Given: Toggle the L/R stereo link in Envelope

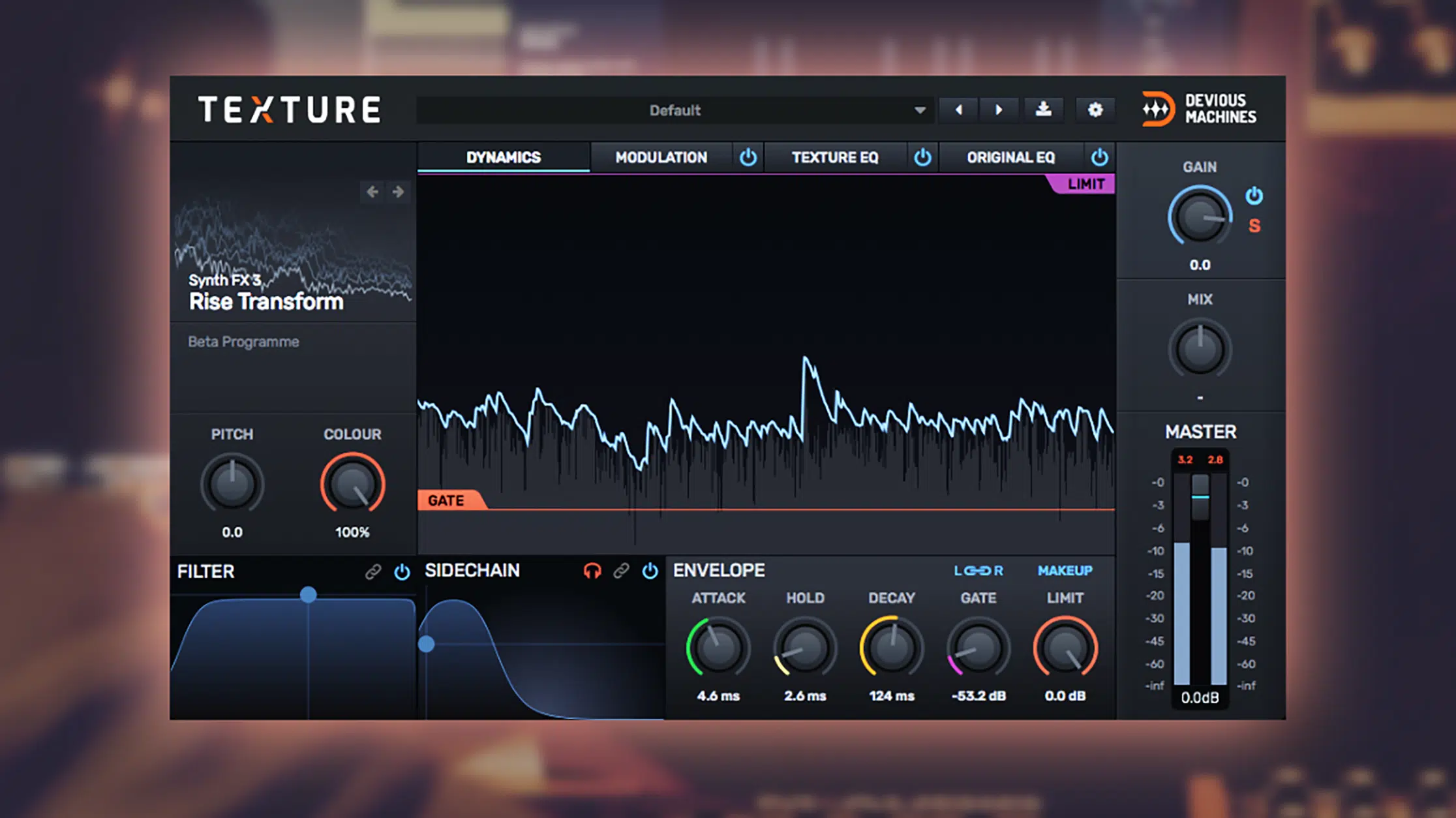Looking at the screenshot, I should coord(978,571).
